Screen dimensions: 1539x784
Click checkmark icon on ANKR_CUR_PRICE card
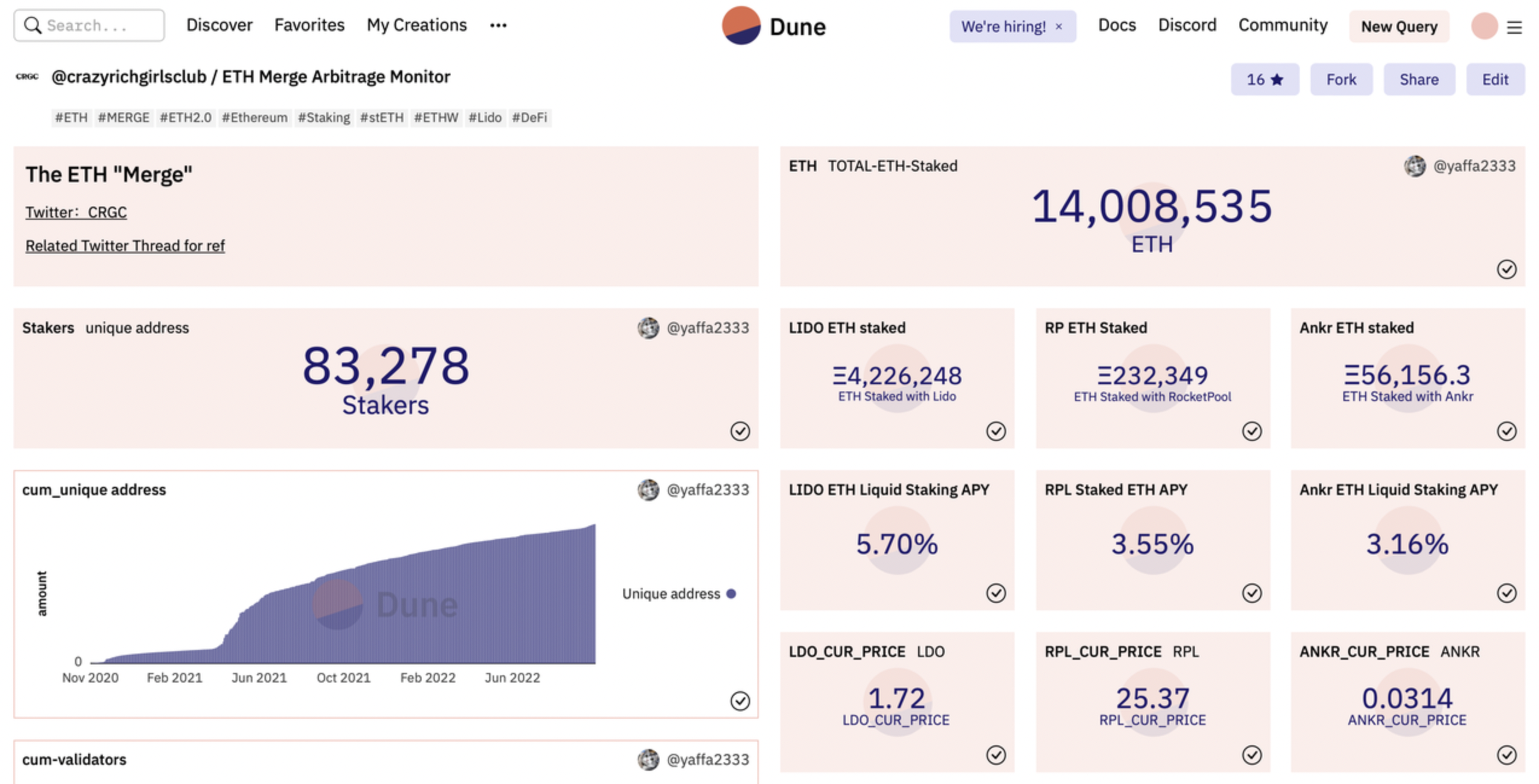point(1506,755)
